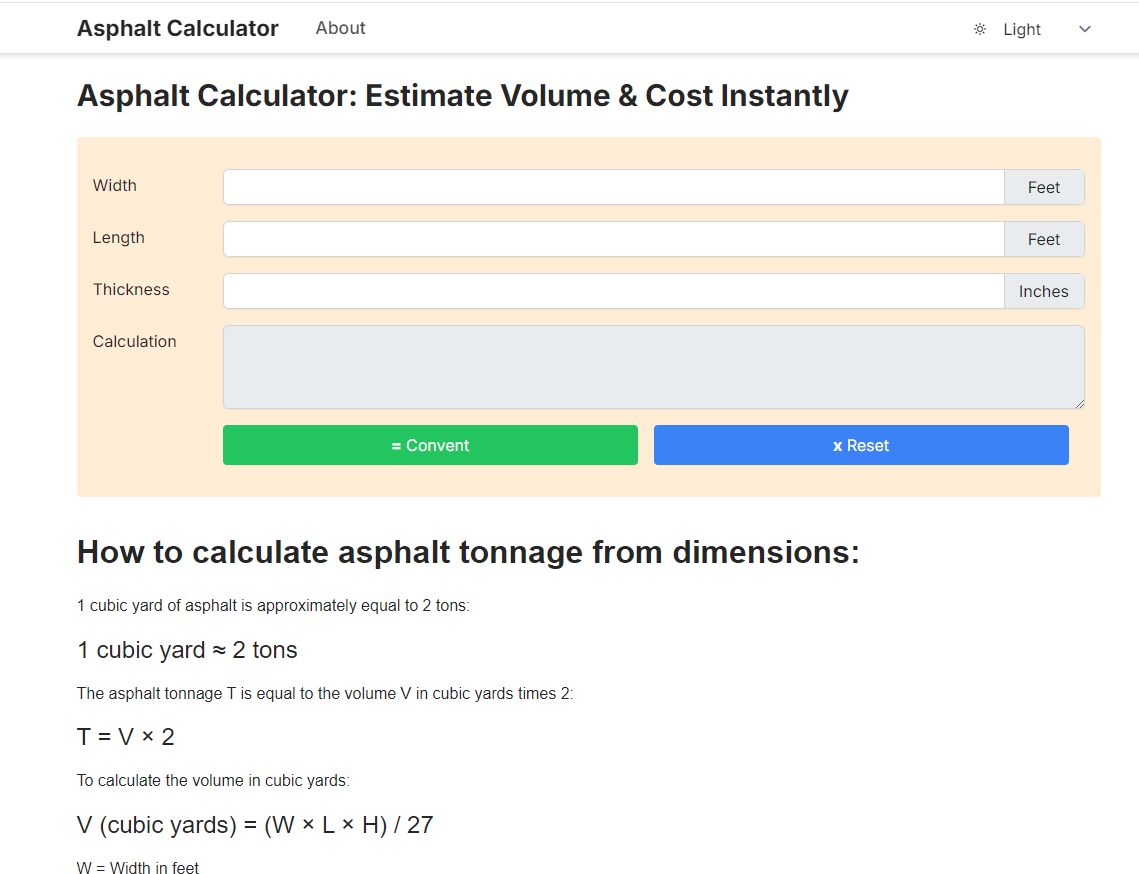The width and height of the screenshot is (1139, 874).
Task: Click the Feet unit tag beside Length
Action: point(1043,239)
